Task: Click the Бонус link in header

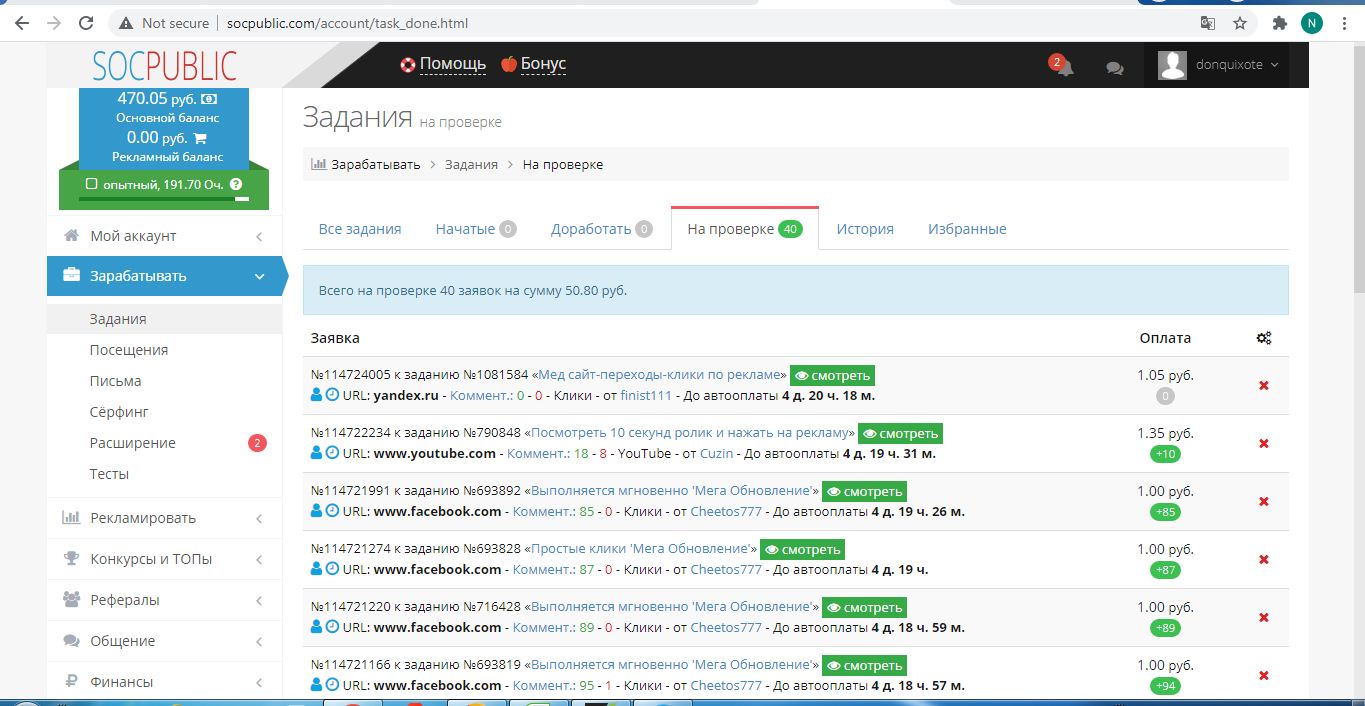Action: pos(543,64)
